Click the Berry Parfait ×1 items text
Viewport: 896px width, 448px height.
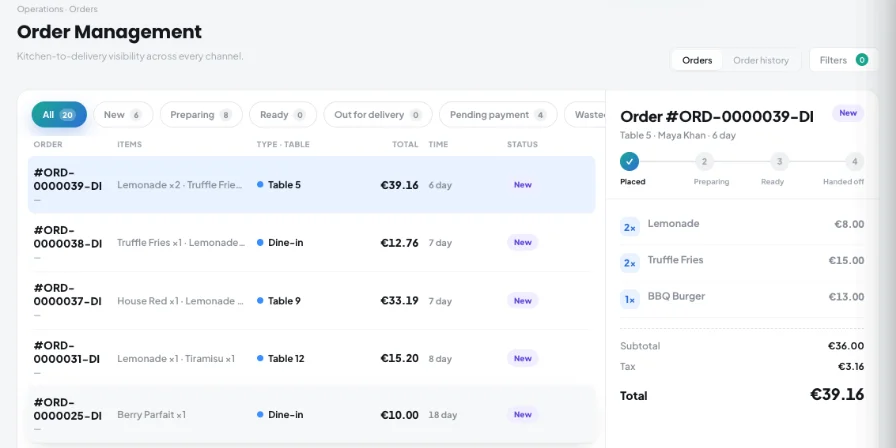[x=151, y=414]
